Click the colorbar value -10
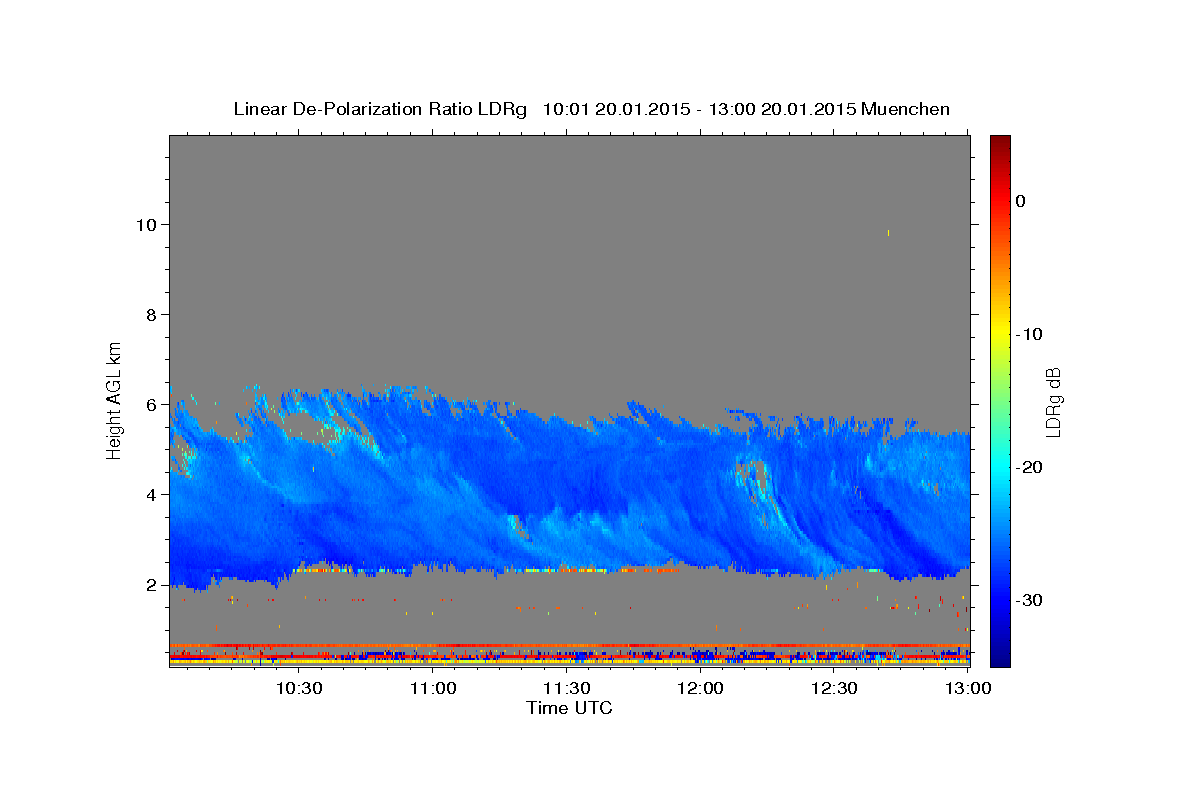Image resolution: width=1200 pixels, height=800 pixels. pyautogui.click(x=1030, y=334)
